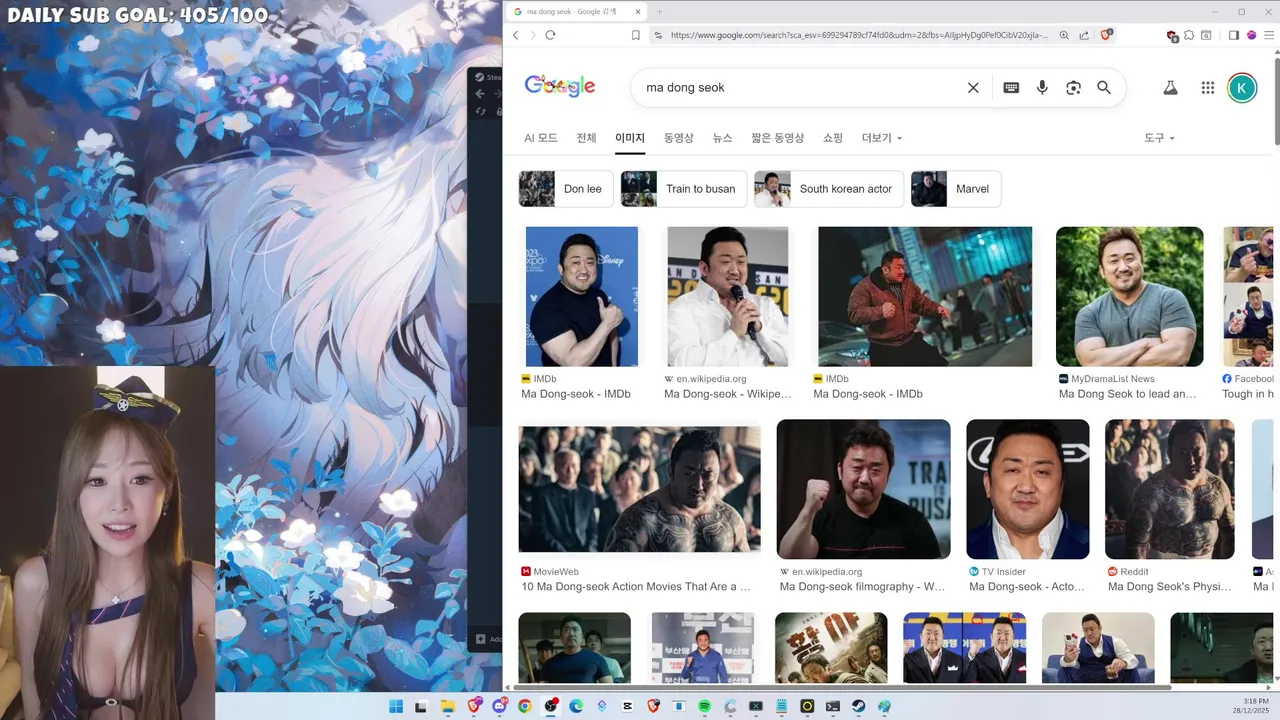Viewport: 1280px width, 720px height.
Task: Switch to the AI 모드 tab
Action: pyautogui.click(x=541, y=138)
